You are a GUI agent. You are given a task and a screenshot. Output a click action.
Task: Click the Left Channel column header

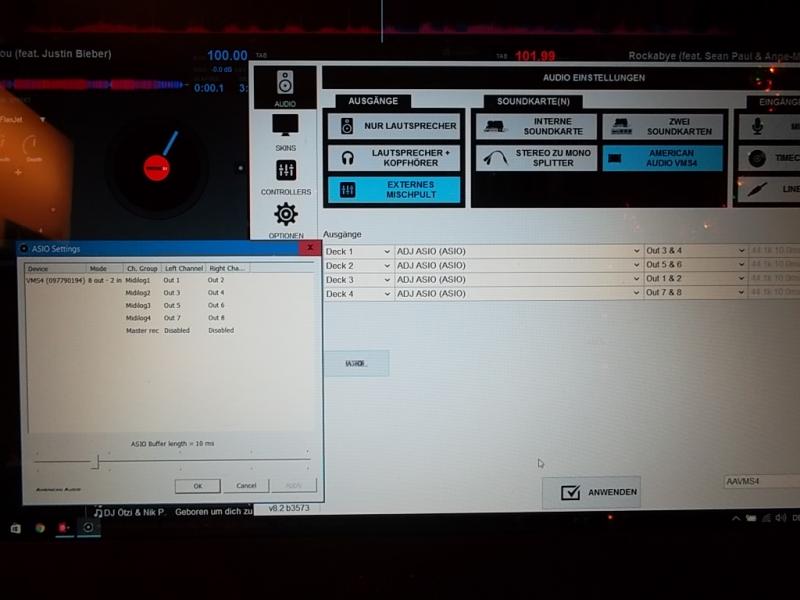184,268
